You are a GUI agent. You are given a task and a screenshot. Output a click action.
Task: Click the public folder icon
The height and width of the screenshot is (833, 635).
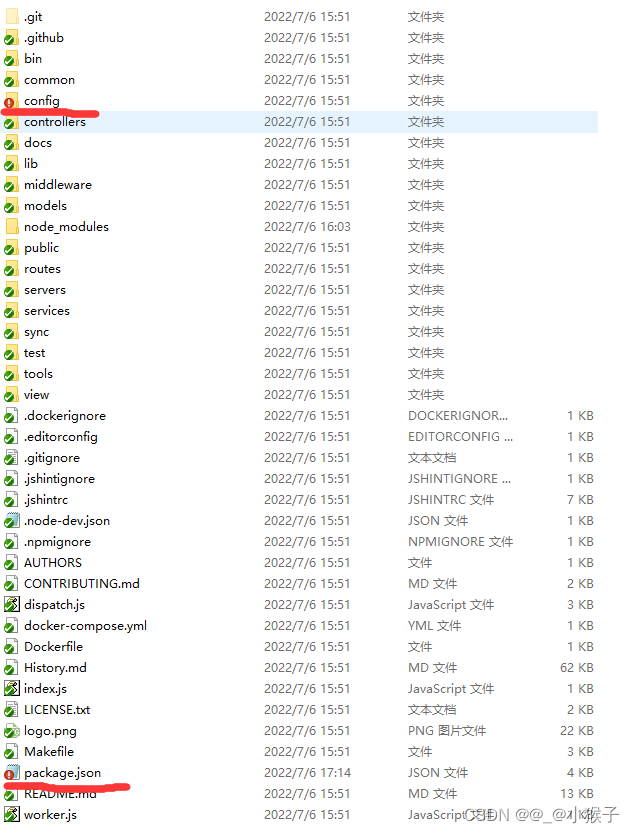(12, 248)
